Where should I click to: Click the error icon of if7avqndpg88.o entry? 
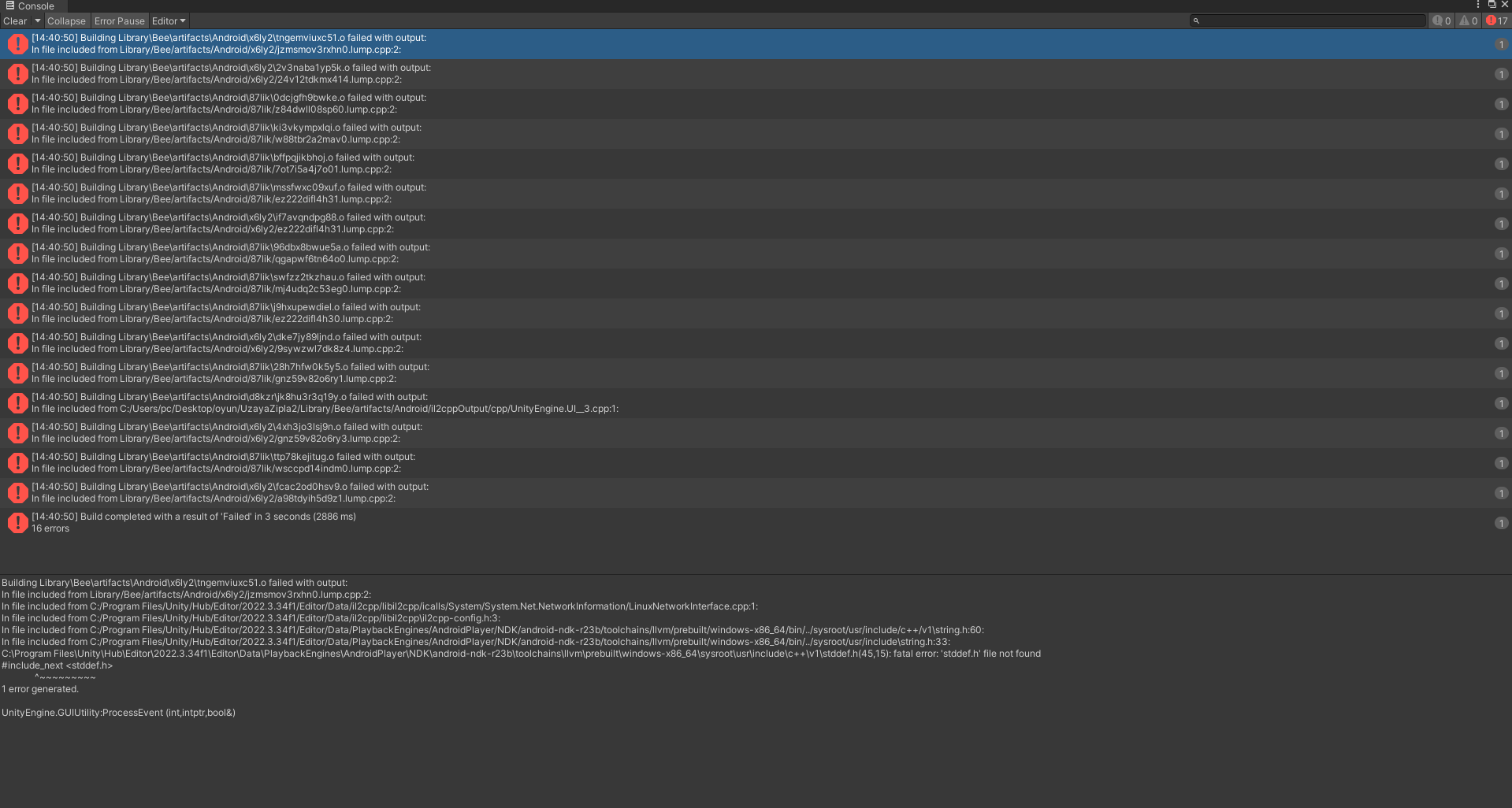17,224
